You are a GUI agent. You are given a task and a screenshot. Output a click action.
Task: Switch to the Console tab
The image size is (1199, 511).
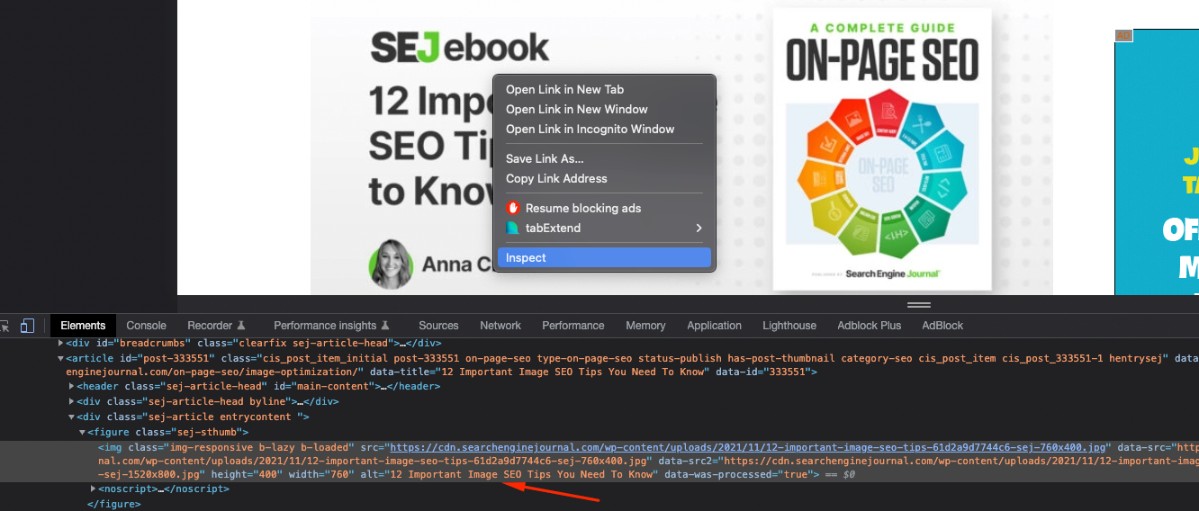pyautogui.click(x=146, y=326)
